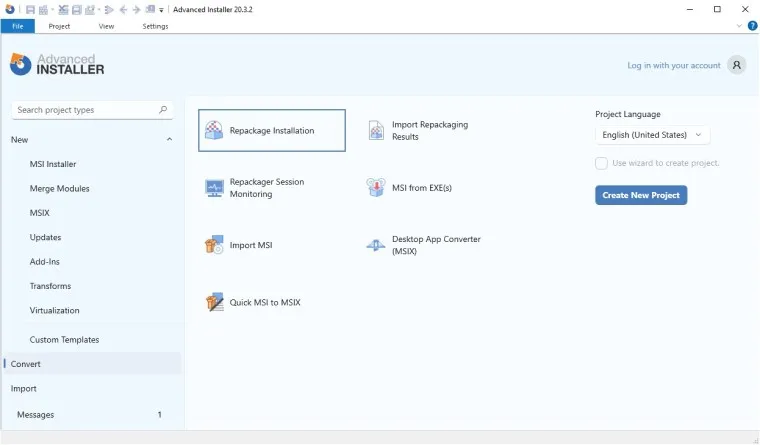This screenshot has height=445, width=760.
Task: Collapse the New section chevron
Action: coord(169,140)
